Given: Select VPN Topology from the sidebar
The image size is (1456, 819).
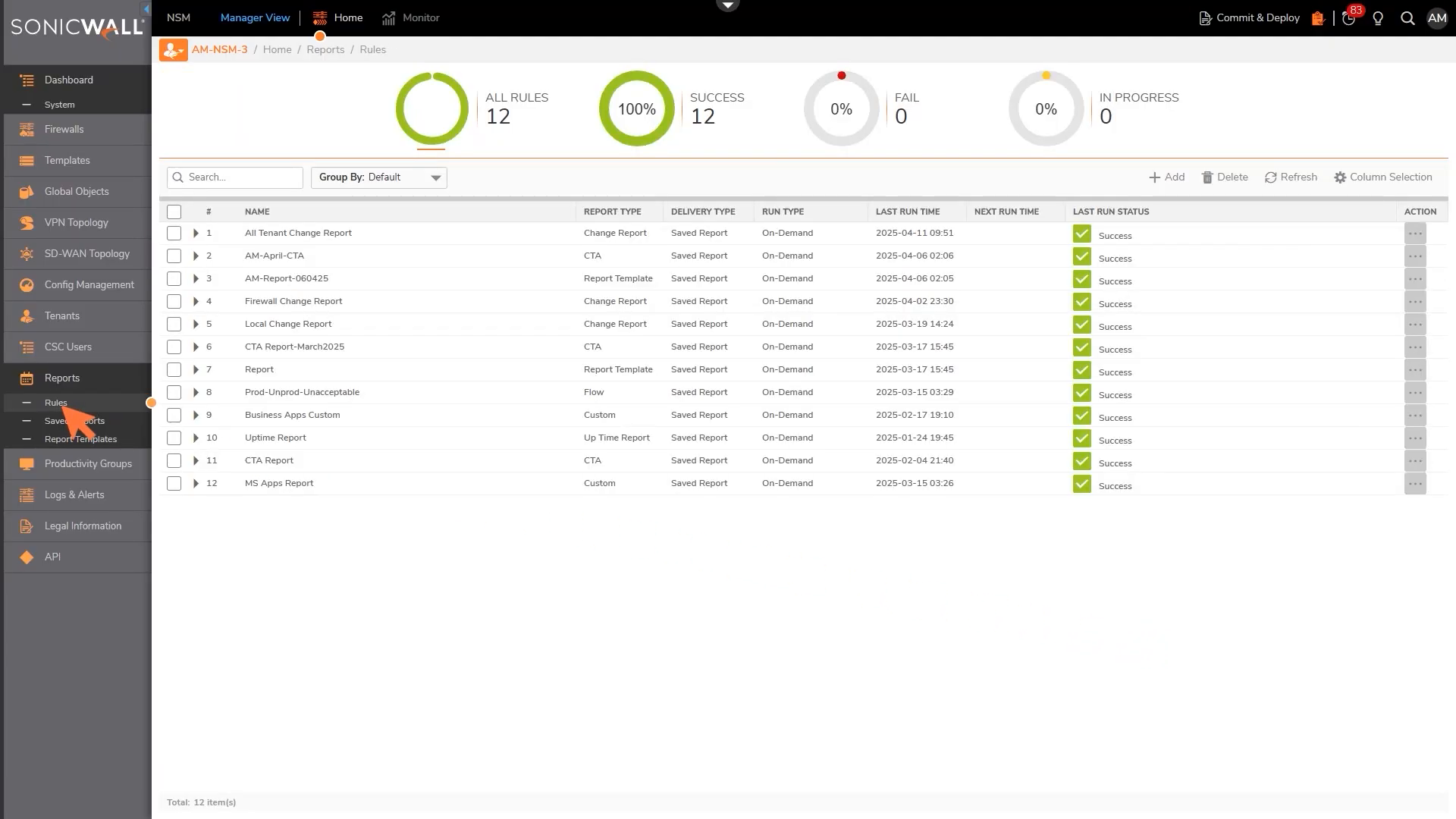Looking at the screenshot, I should coord(77,222).
